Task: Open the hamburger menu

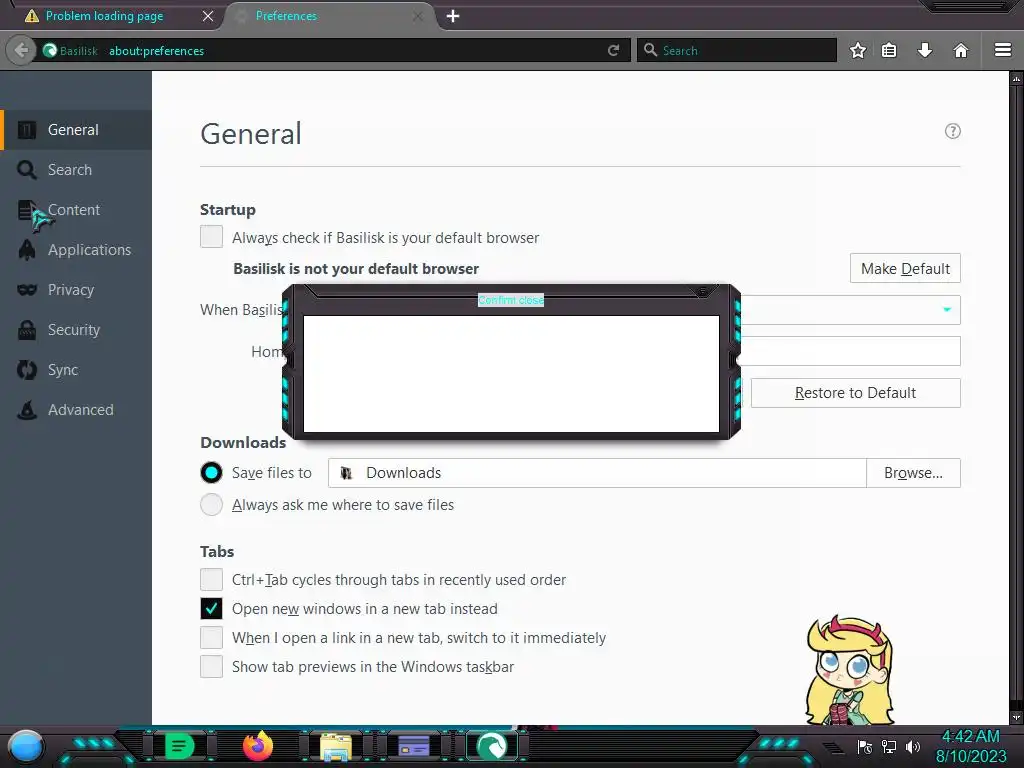Action: coord(1003,50)
